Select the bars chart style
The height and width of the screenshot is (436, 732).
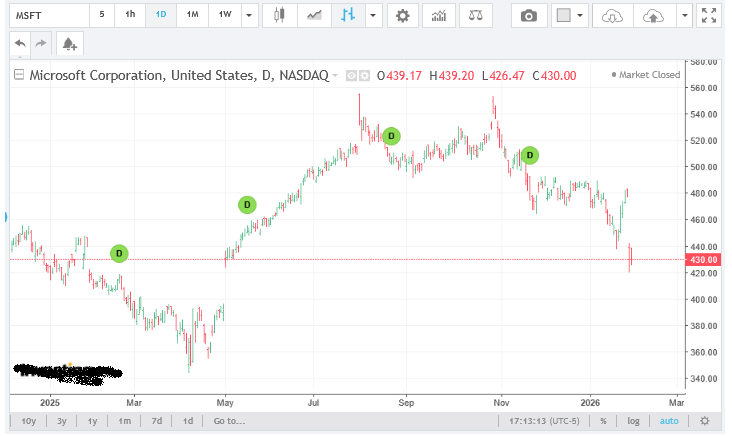click(x=348, y=16)
